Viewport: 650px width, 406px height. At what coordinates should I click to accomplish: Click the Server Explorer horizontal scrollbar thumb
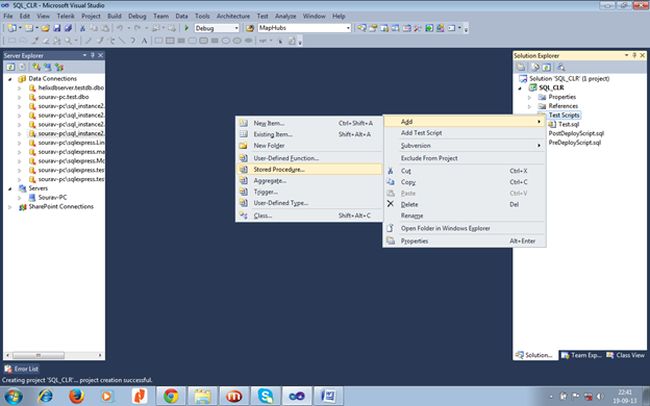point(38,355)
